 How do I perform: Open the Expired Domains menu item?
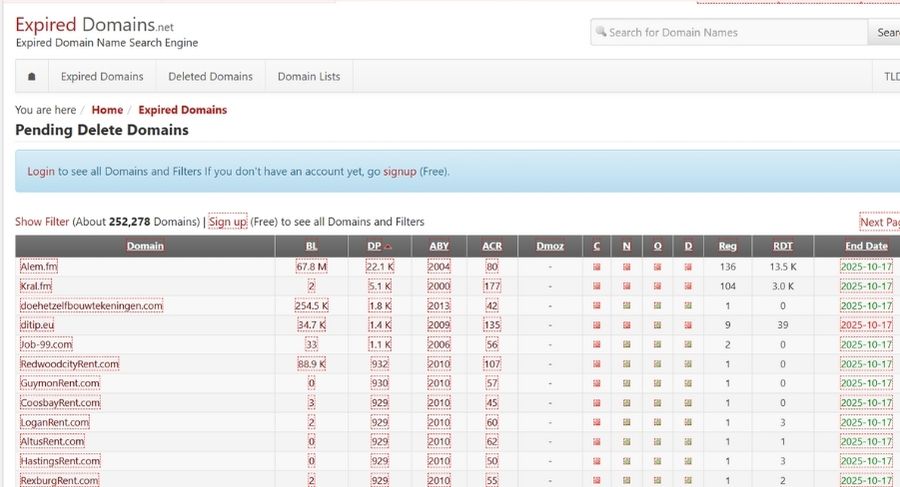[102, 77]
